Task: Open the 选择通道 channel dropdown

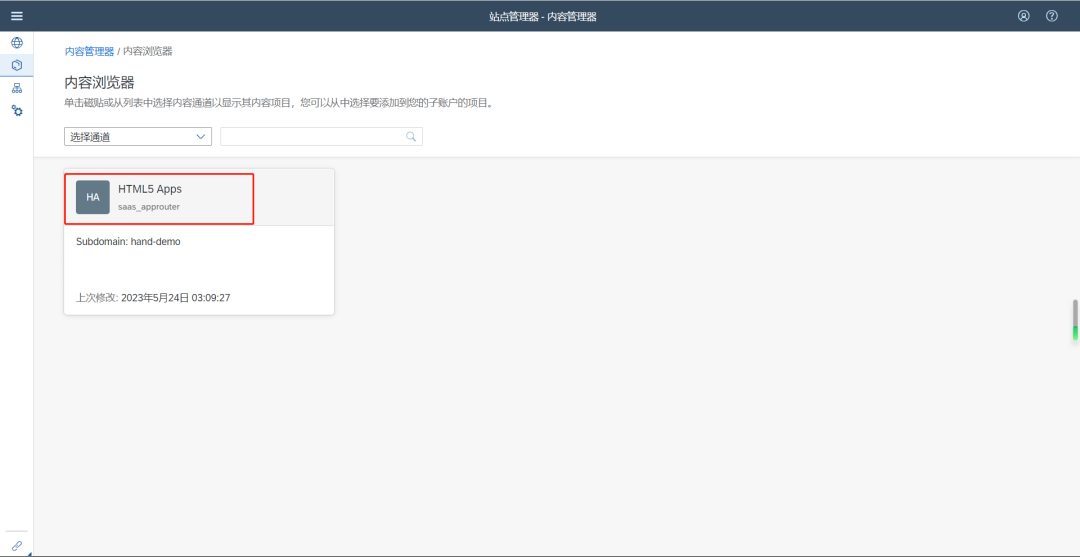Action: click(138, 136)
